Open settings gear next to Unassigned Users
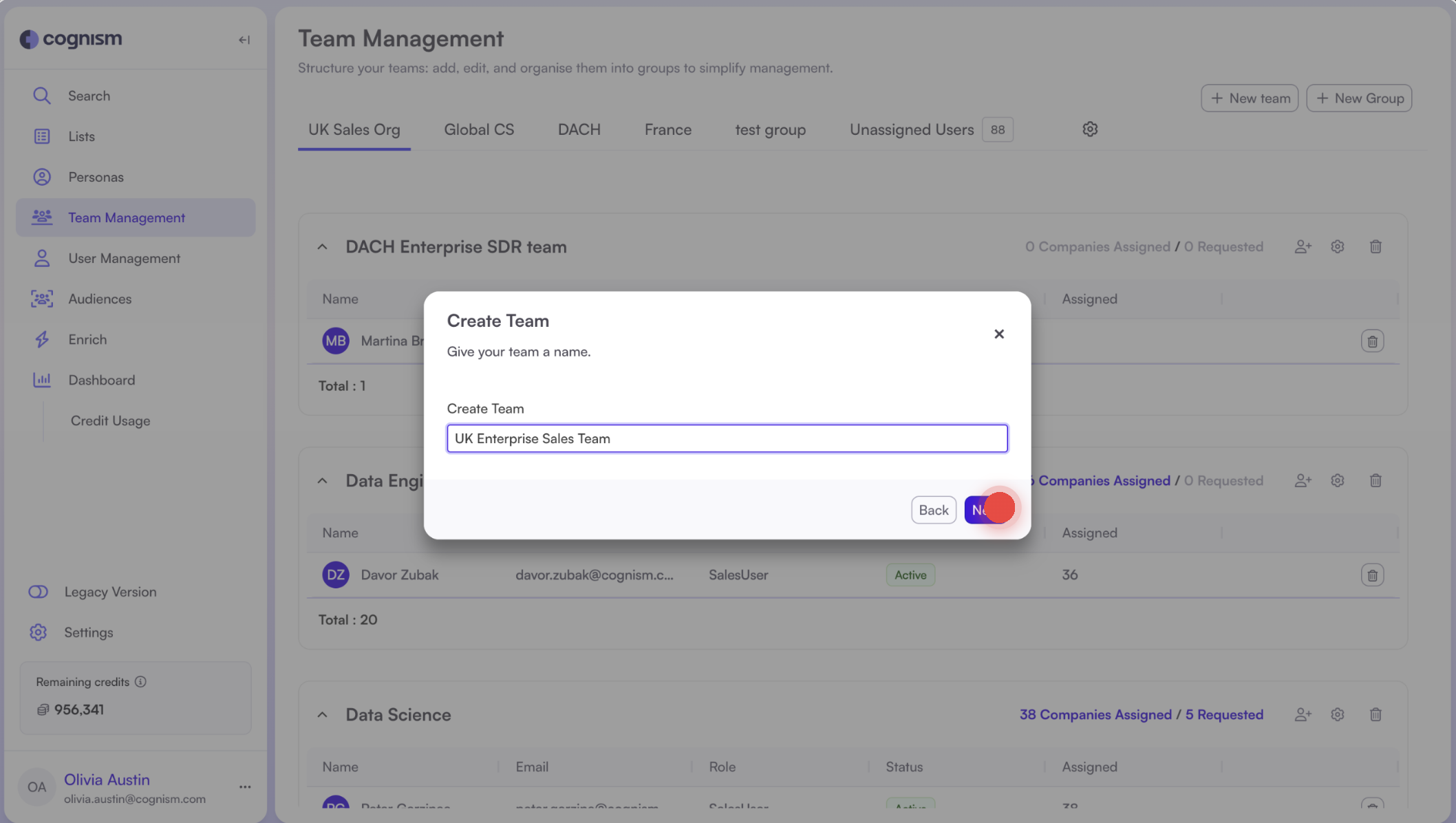The height and width of the screenshot is (823, 1456). [x=1089, y=129]
